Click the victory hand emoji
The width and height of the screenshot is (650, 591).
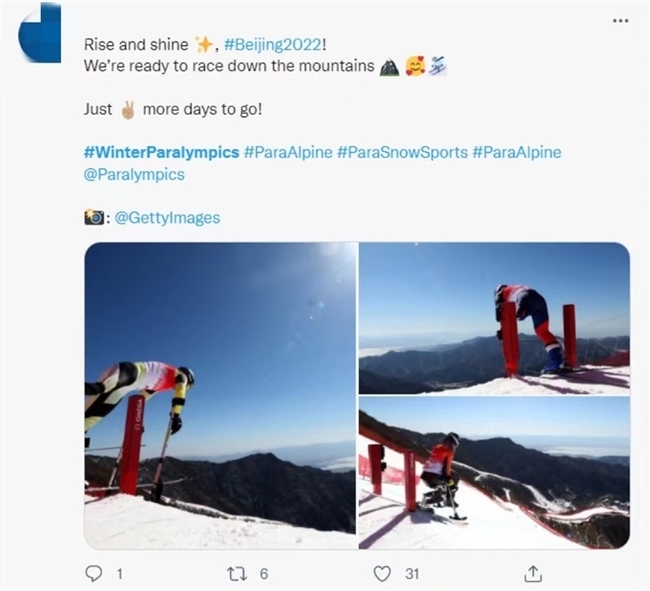pos(128,110)
